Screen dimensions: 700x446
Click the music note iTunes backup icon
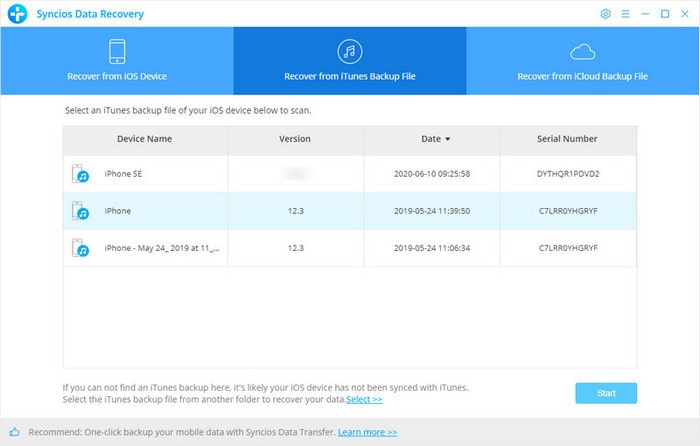[350, 51]
